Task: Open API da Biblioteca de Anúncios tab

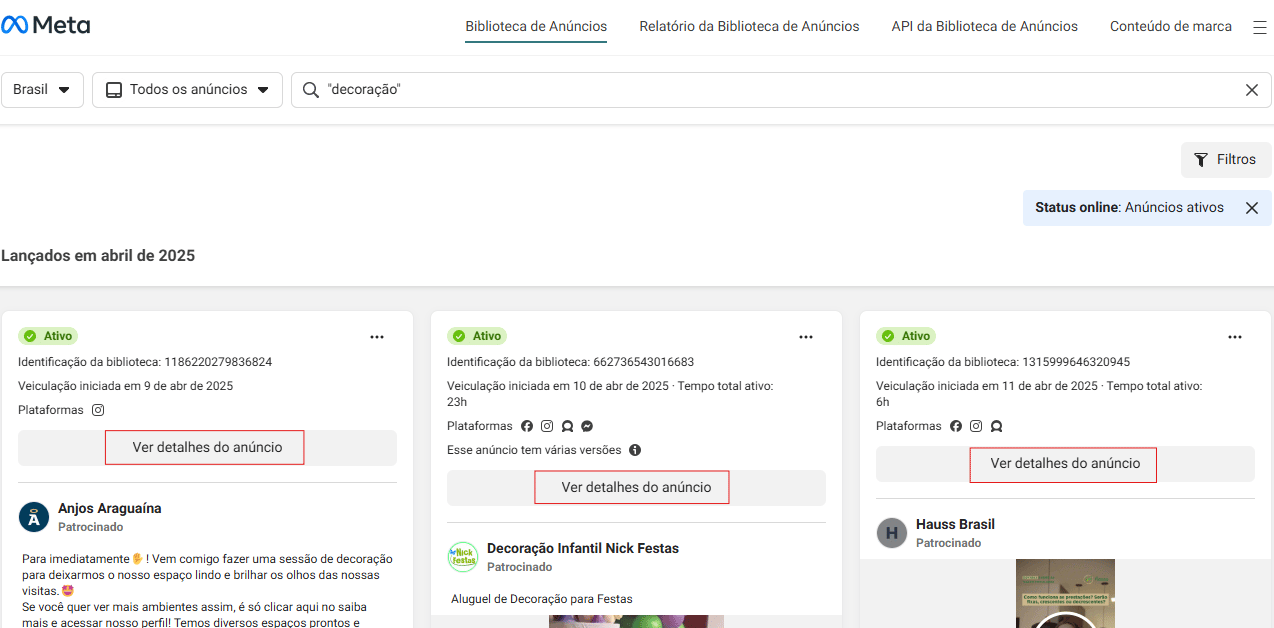Action: coord(985,27)
